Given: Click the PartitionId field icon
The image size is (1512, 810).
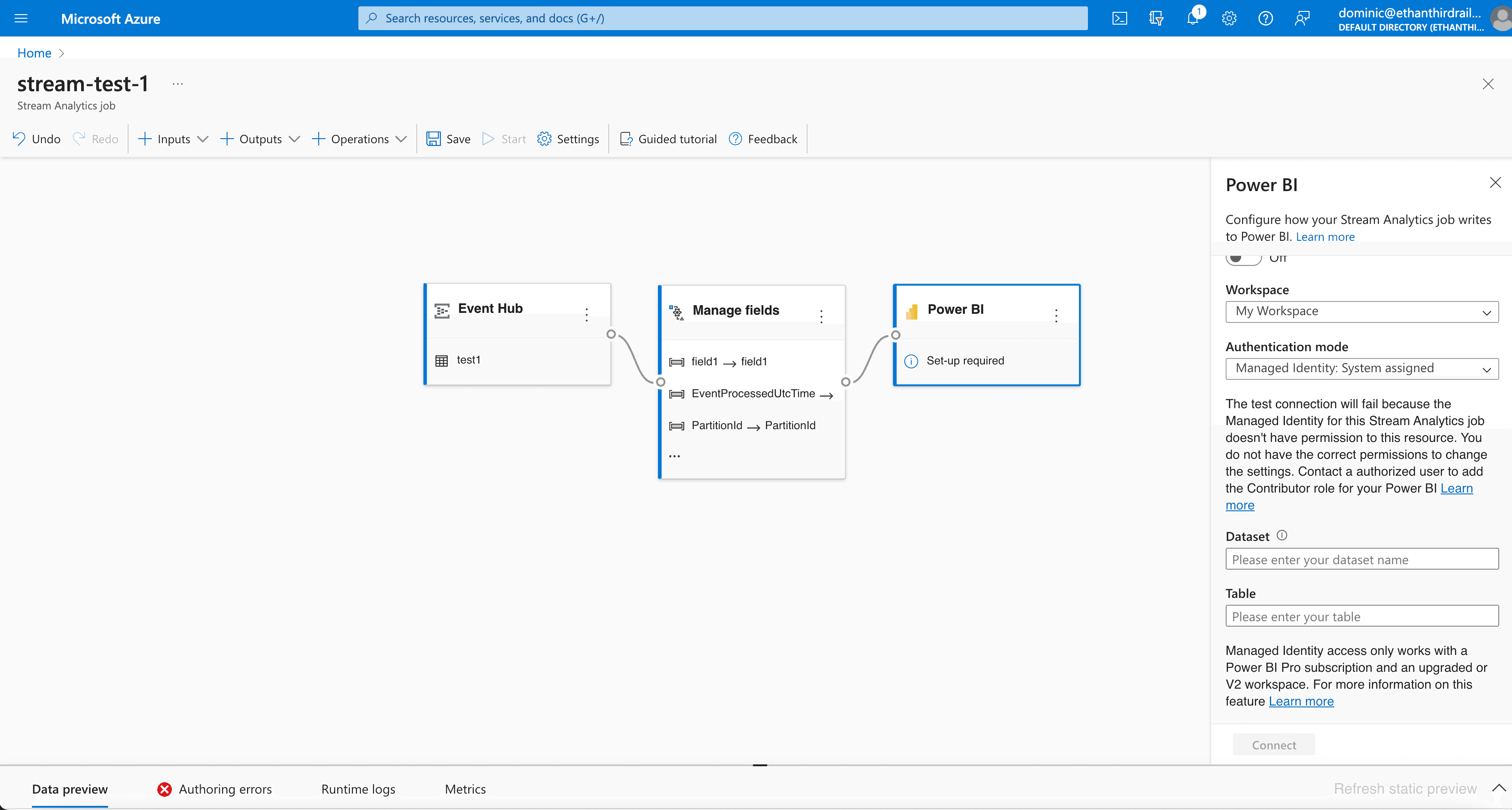Looking at the screenshot, I should point(676,426).
